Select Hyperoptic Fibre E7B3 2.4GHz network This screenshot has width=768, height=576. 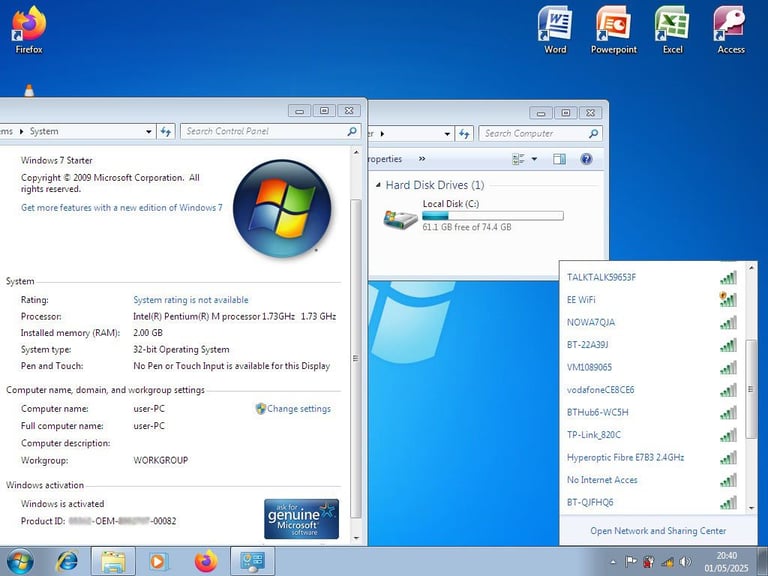point(651,457)
